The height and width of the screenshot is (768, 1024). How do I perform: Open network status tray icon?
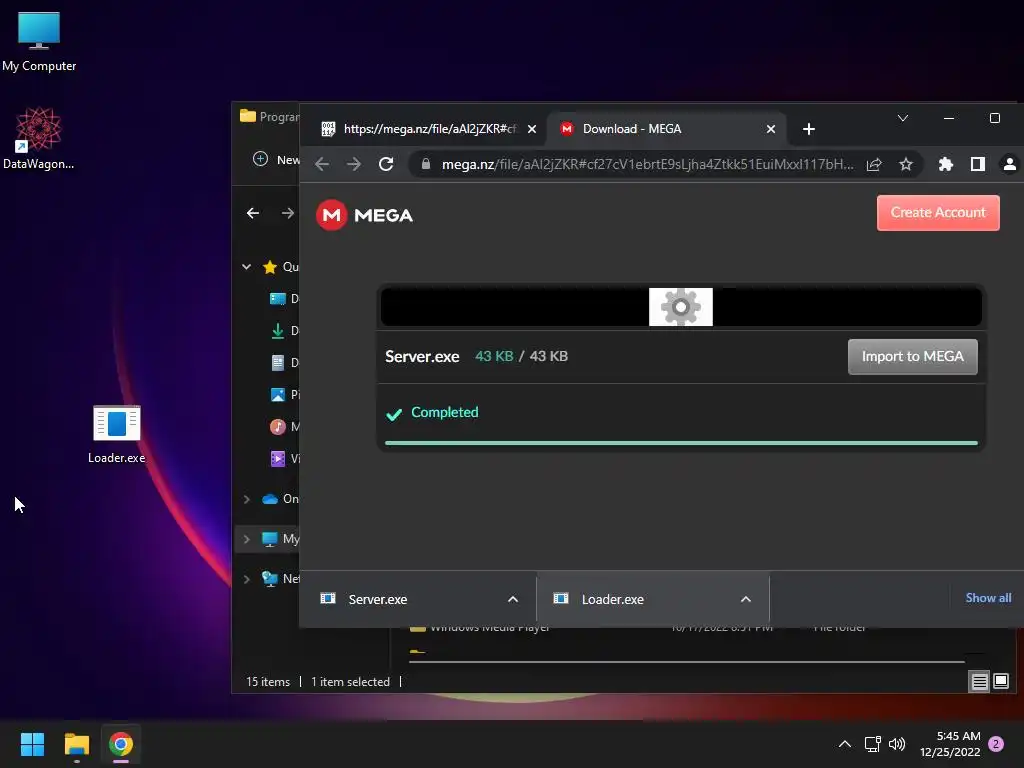(872, 744)
